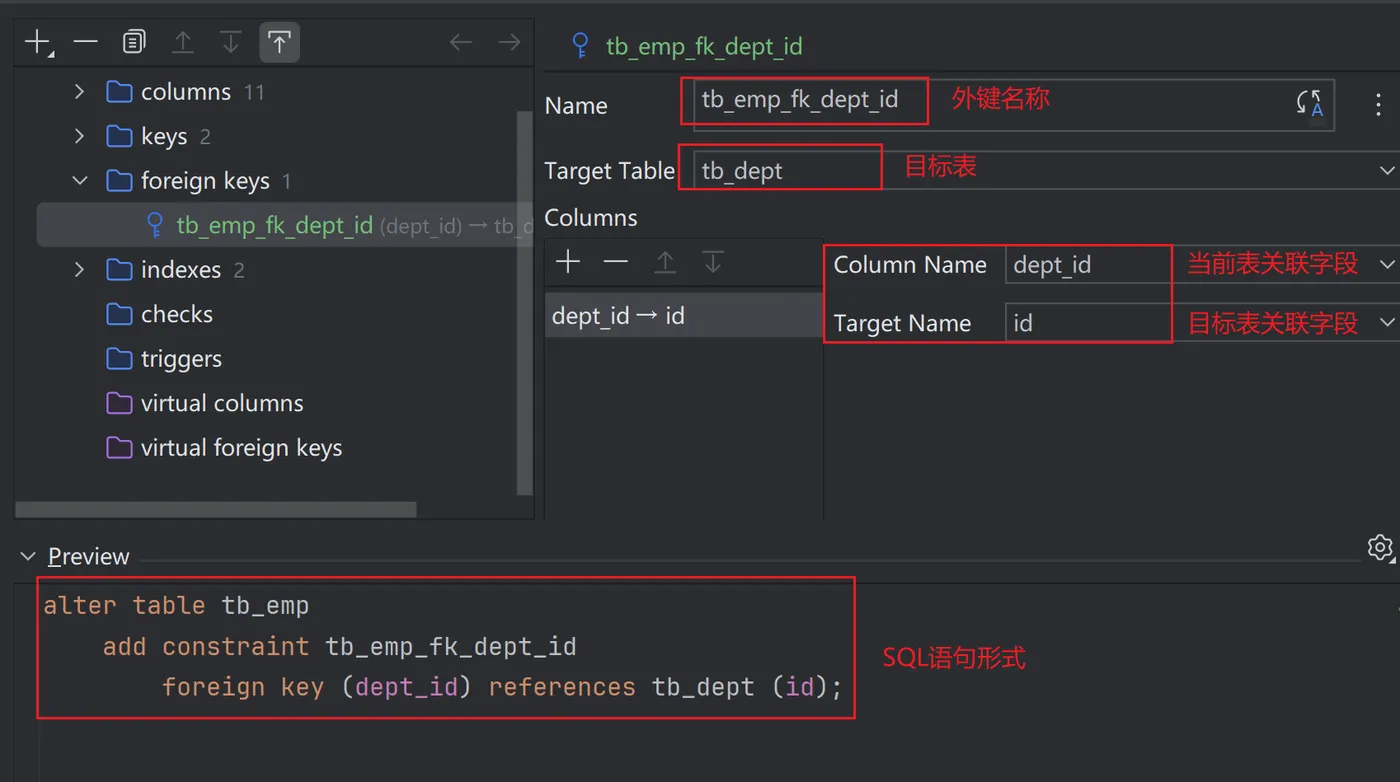Viewport: 1400px width, 782px height.
Task: Click the columns folder icon
Action: [x=119, y=92]
